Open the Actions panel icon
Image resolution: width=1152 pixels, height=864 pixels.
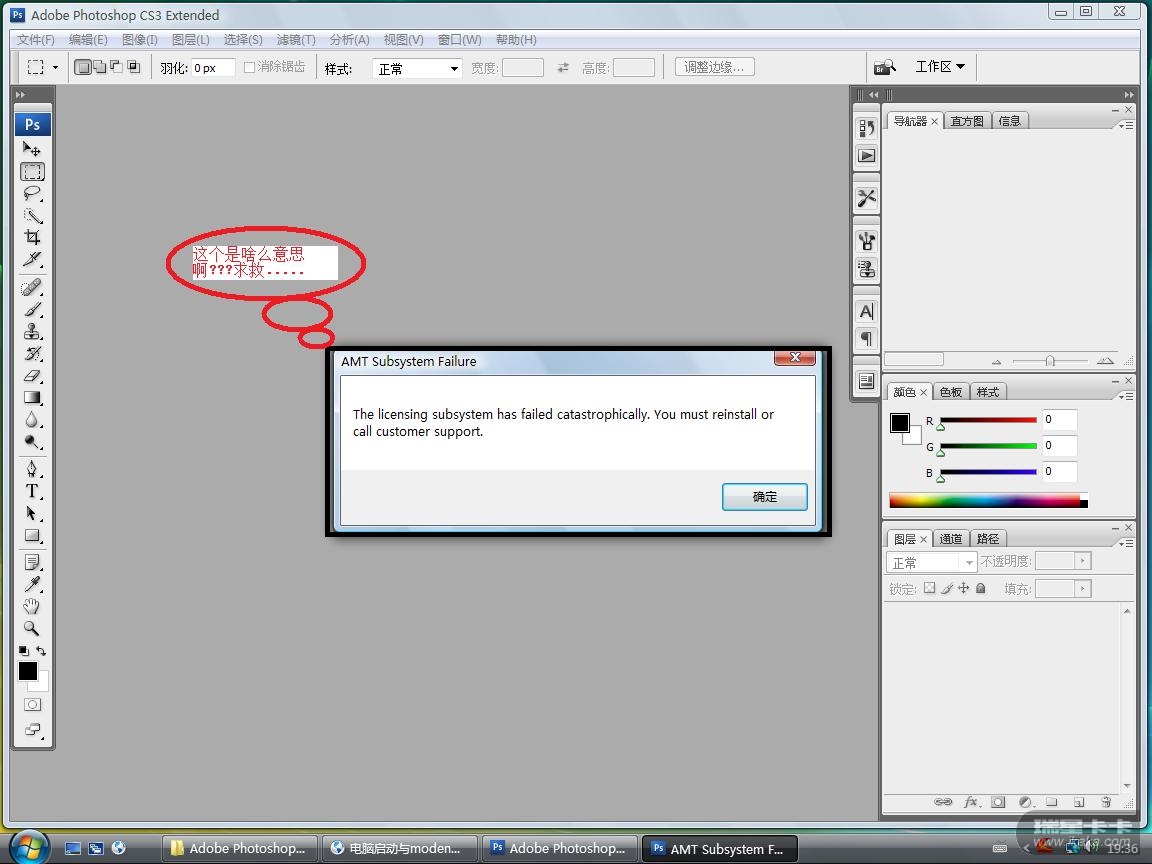pos(866,156)
